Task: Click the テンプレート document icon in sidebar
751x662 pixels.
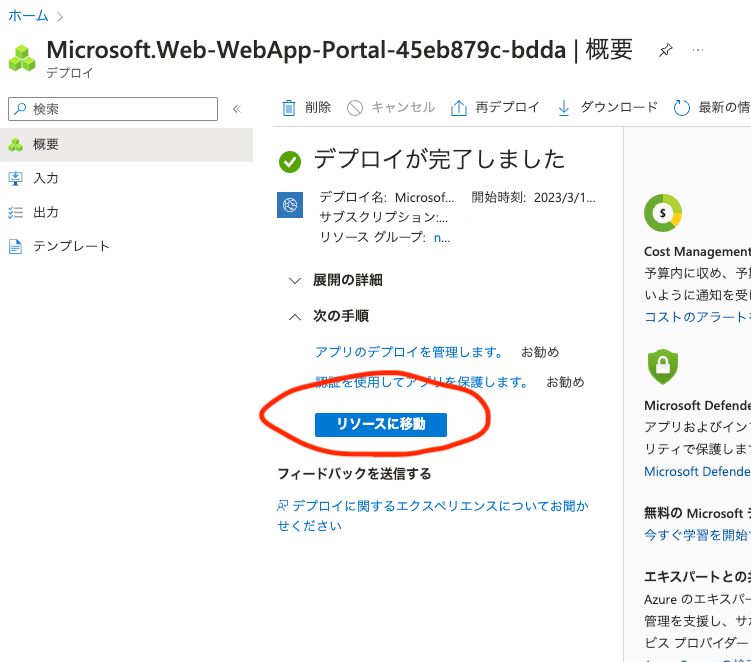Action: point(16,246)
